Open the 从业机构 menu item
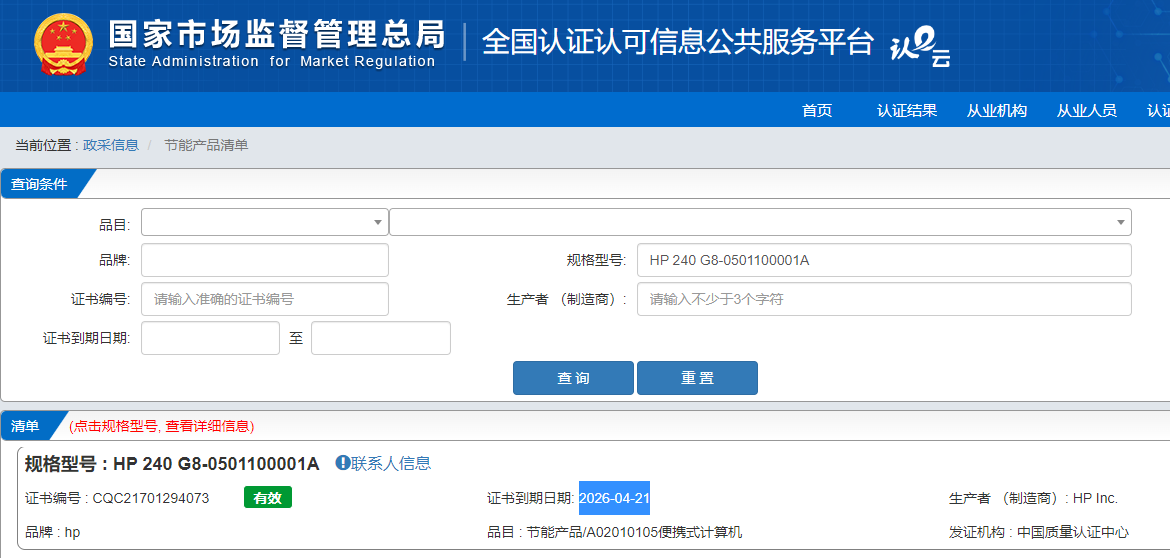This screenshot has height=558, width=1170. 997,110
